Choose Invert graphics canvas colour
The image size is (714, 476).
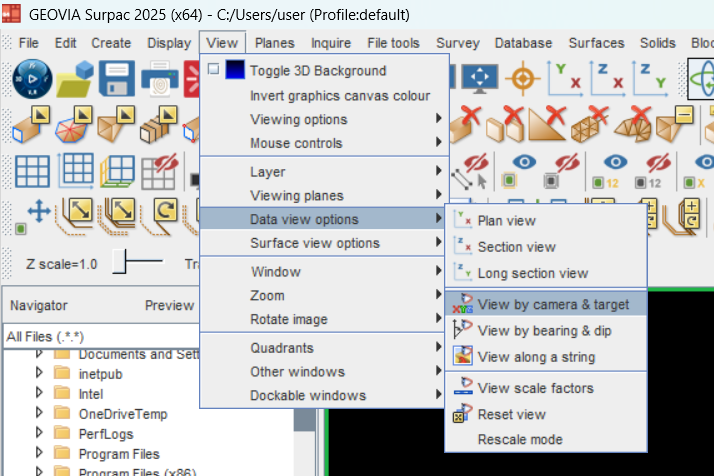click(x=324, y=96)
